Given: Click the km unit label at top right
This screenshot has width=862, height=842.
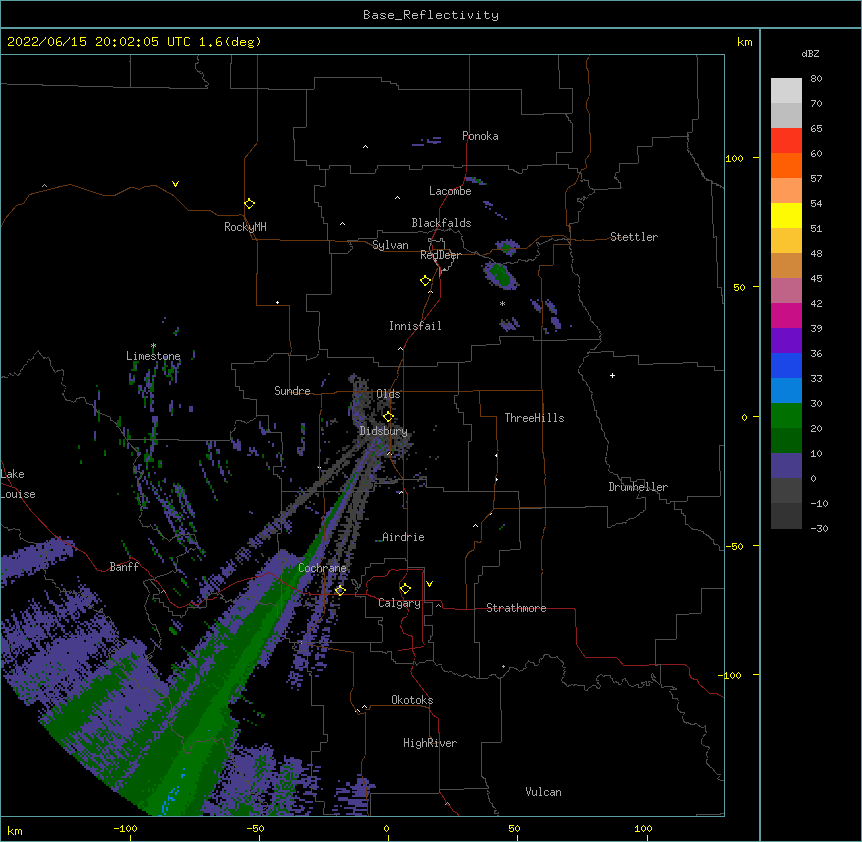Looking at the screenshot, I should click(x=745, y=42).
